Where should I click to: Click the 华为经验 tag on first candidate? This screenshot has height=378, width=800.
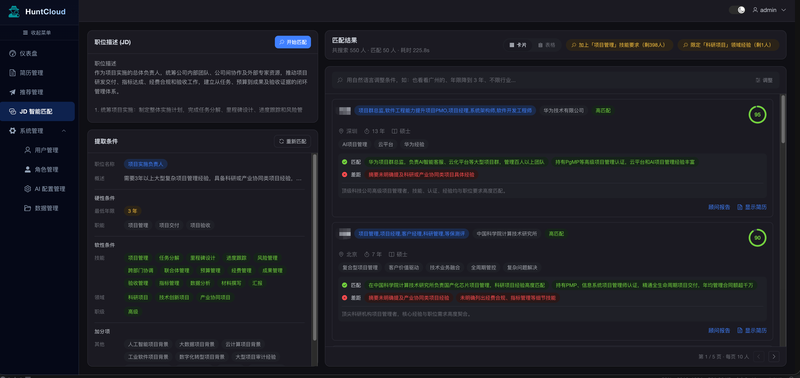pos(415,144)
